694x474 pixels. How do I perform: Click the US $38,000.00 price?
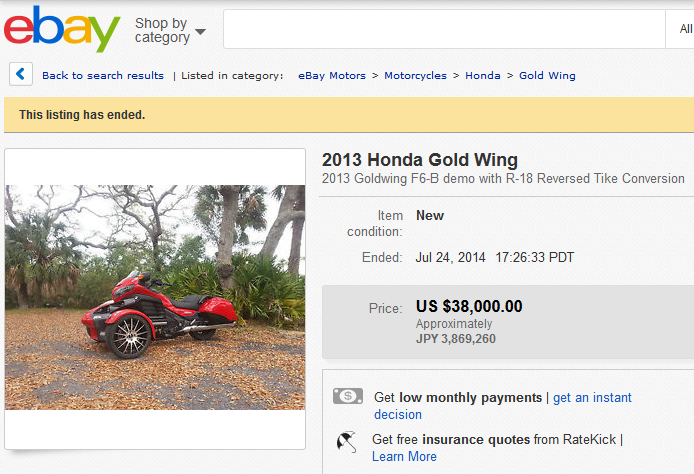pyautogui.click(x=469, y=307)
